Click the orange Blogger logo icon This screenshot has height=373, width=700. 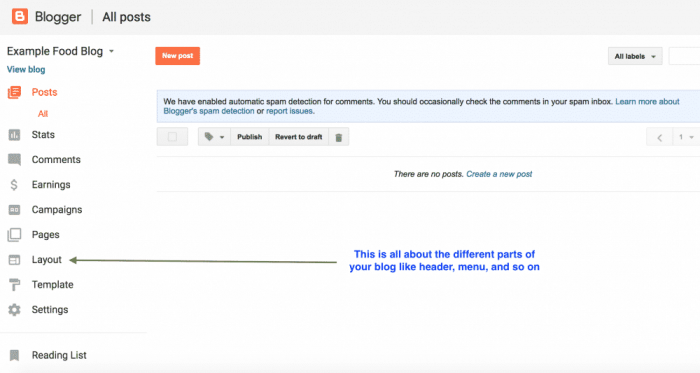pyautogui.click(x=20, y=17)
